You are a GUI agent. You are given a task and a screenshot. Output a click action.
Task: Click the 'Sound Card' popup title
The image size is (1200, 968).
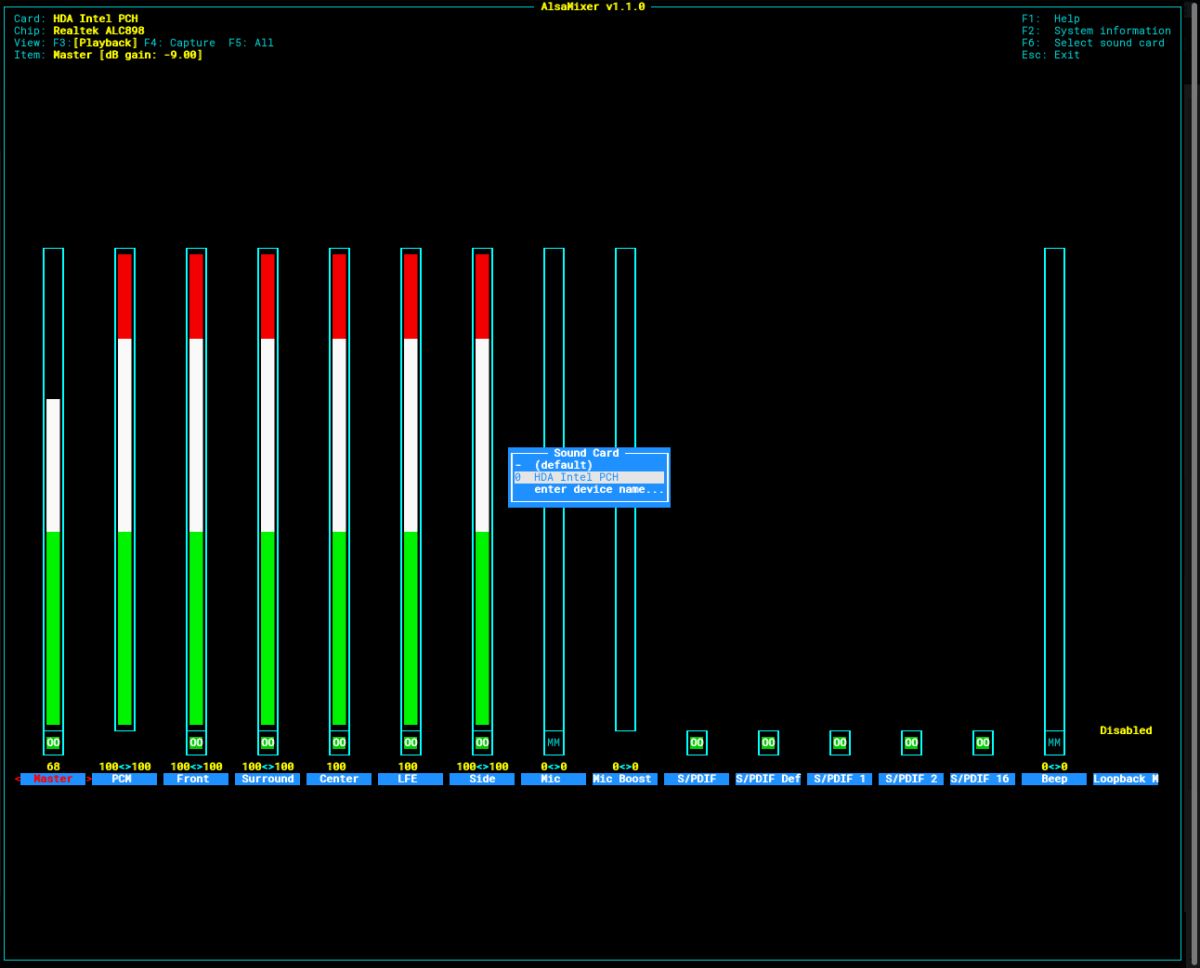[x=586, y=453]
